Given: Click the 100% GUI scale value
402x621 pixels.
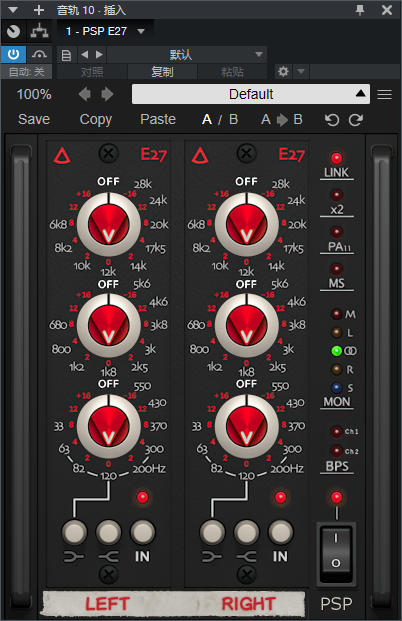Looking at the screenshot, I should pos(34,94).
